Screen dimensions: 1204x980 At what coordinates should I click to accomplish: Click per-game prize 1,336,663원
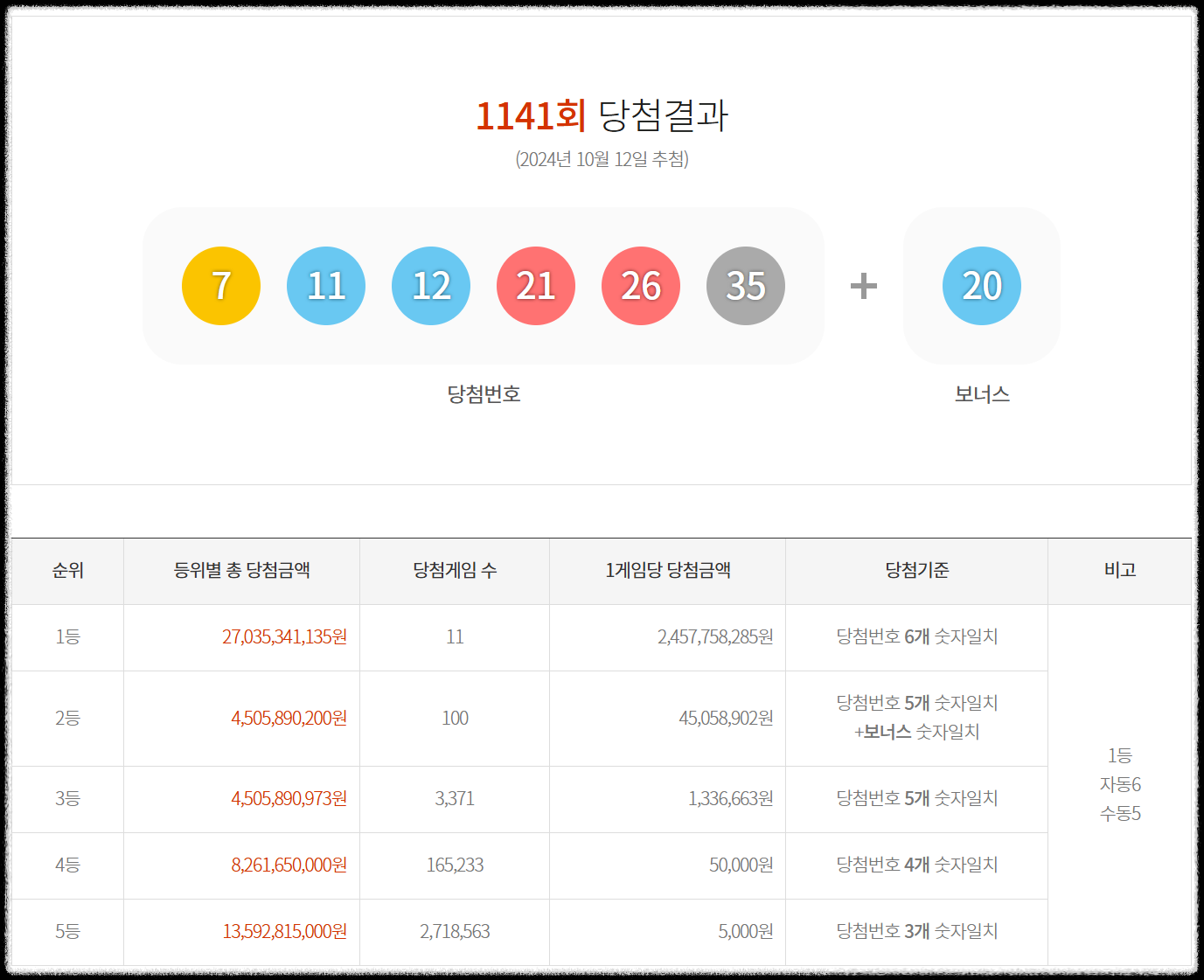click(731, 799)
